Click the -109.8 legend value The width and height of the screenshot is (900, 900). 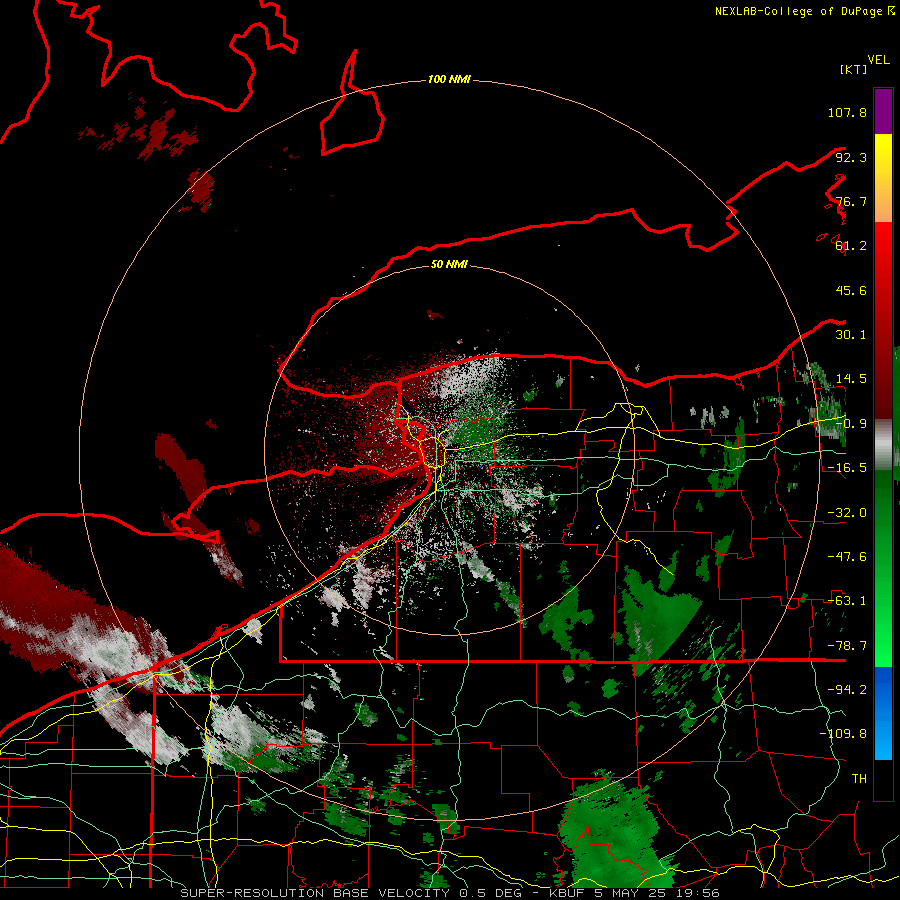point(843,734)
